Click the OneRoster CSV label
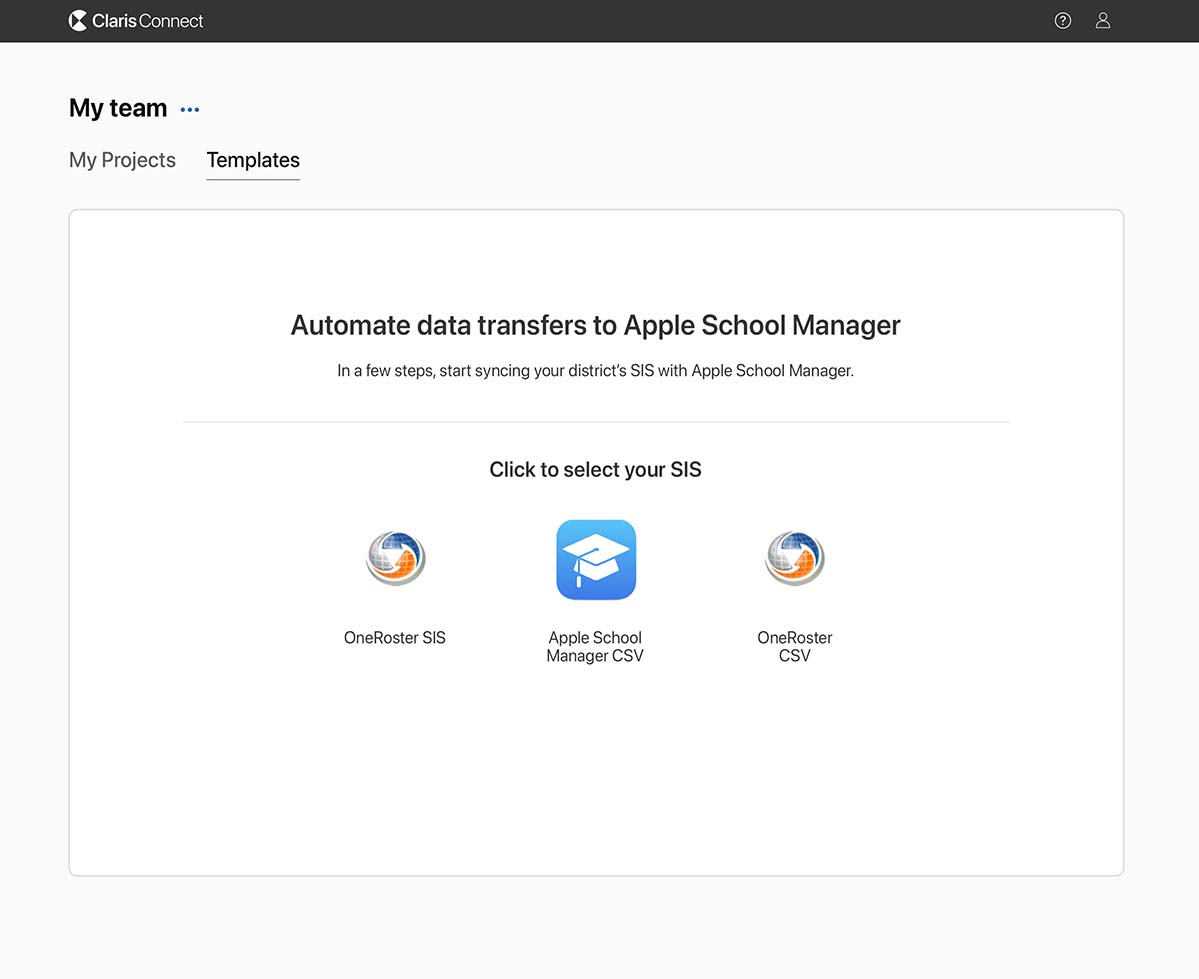Screen dimensions: 1199x979 (794, 646)
